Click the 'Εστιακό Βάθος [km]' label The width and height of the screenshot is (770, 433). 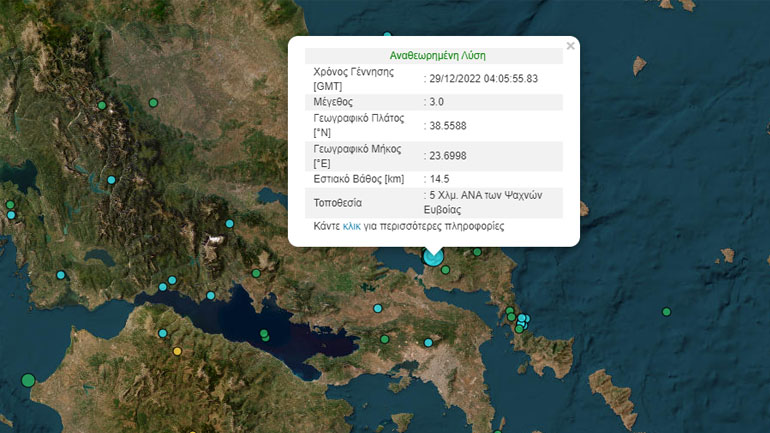tap(358, 179)
